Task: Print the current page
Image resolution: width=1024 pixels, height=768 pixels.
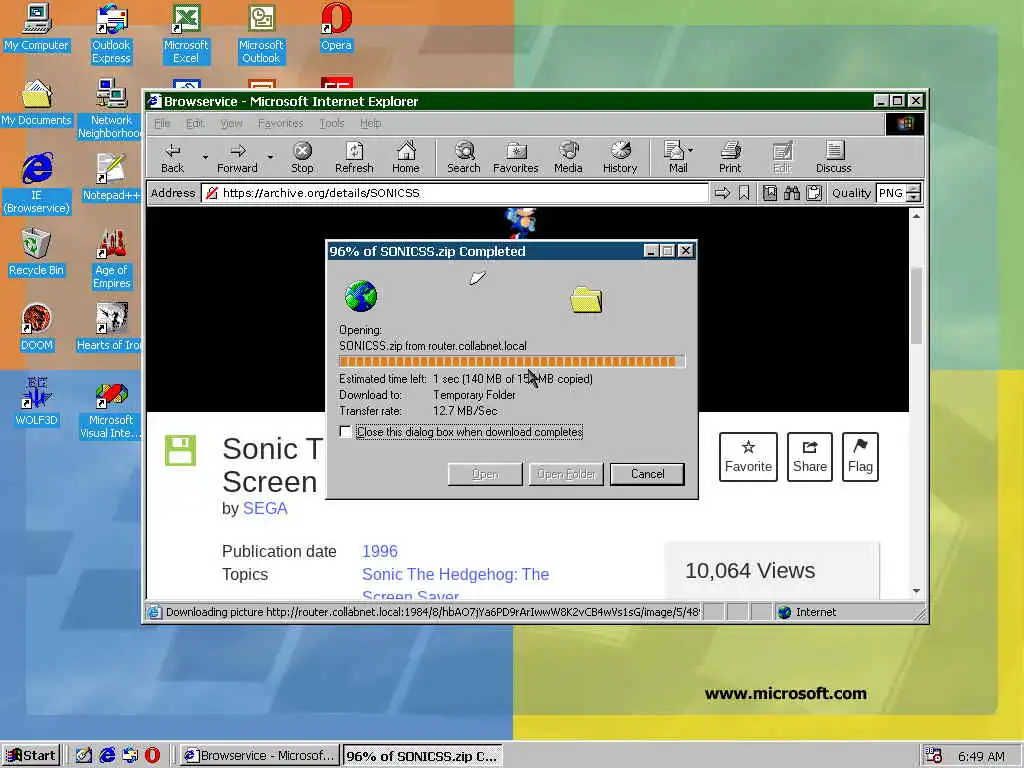Action: 730,158
